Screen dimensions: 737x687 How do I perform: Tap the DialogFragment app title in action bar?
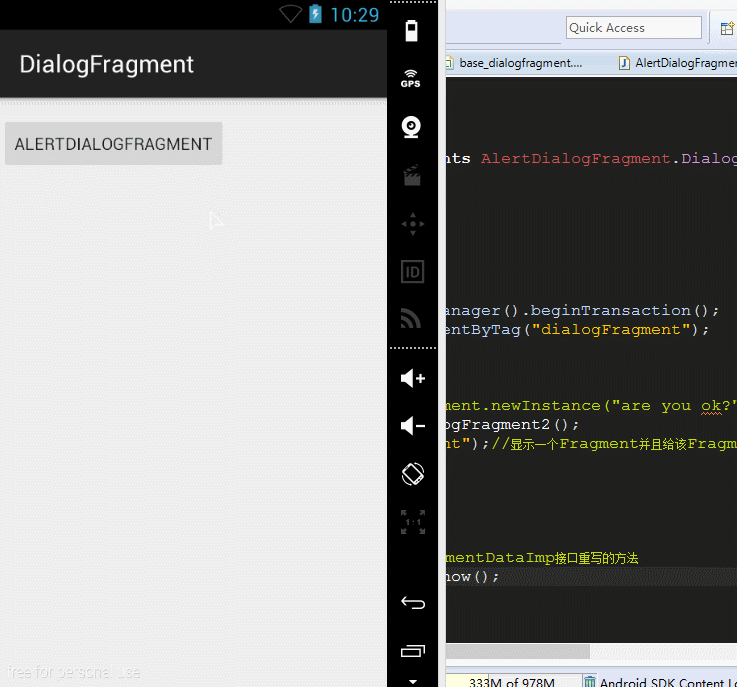point(106,64)
